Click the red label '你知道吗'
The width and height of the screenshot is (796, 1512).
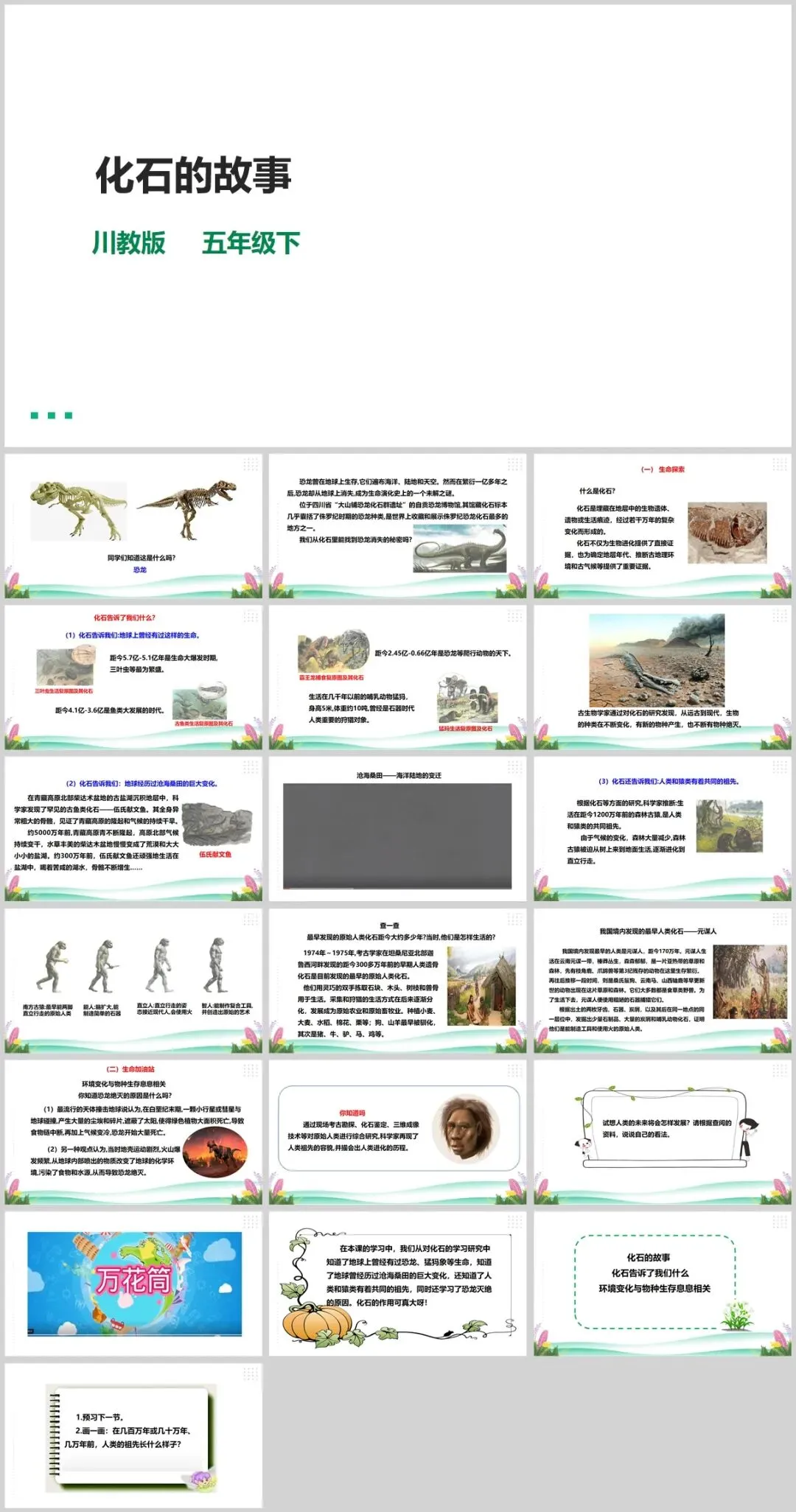click(x=352, y=1113)
